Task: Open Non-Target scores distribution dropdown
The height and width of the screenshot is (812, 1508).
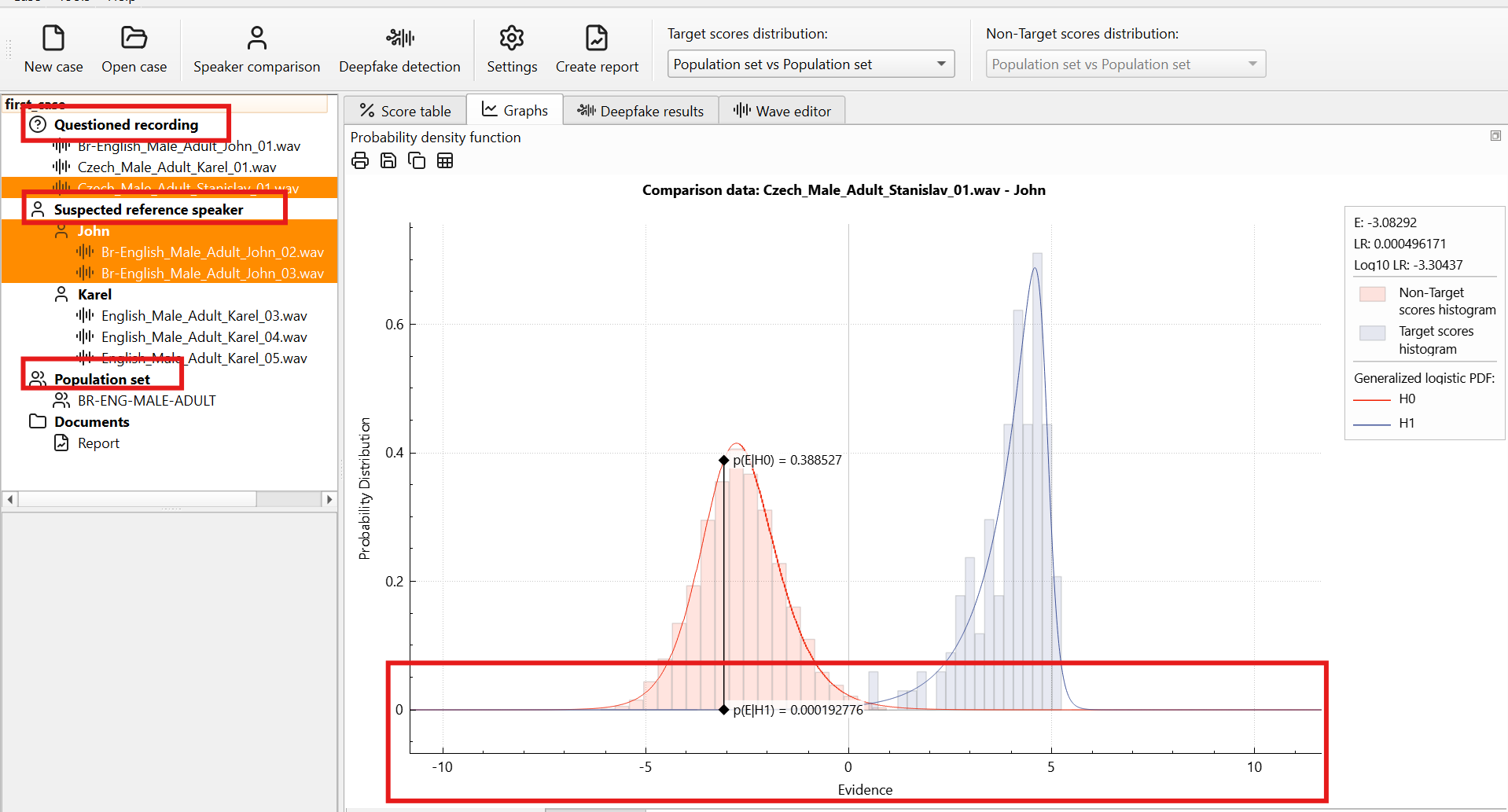Action: (x=1125, y=64)
